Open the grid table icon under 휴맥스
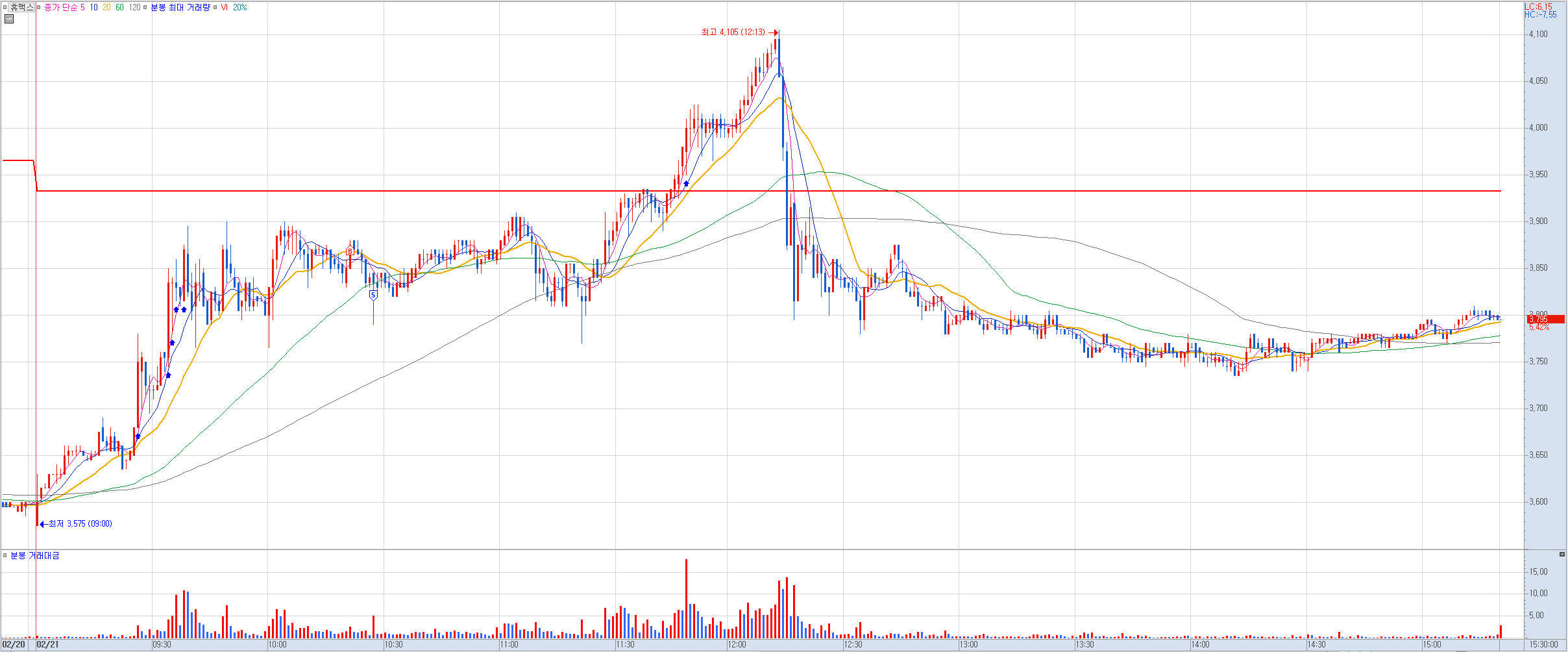Screen dimensions: 1568x652 coord(9,19)
